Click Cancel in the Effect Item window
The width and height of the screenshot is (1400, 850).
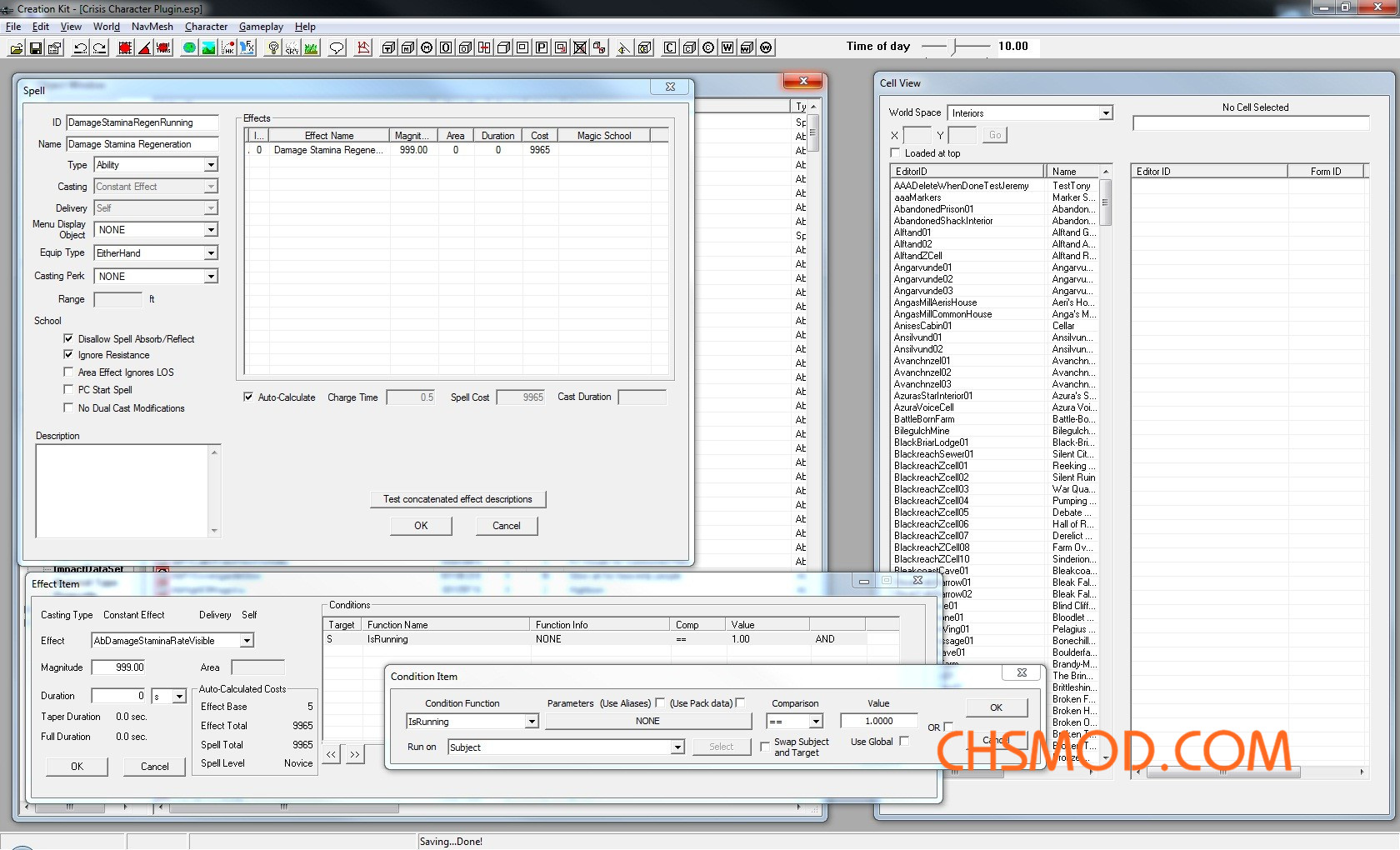click(x=155, y=767)
